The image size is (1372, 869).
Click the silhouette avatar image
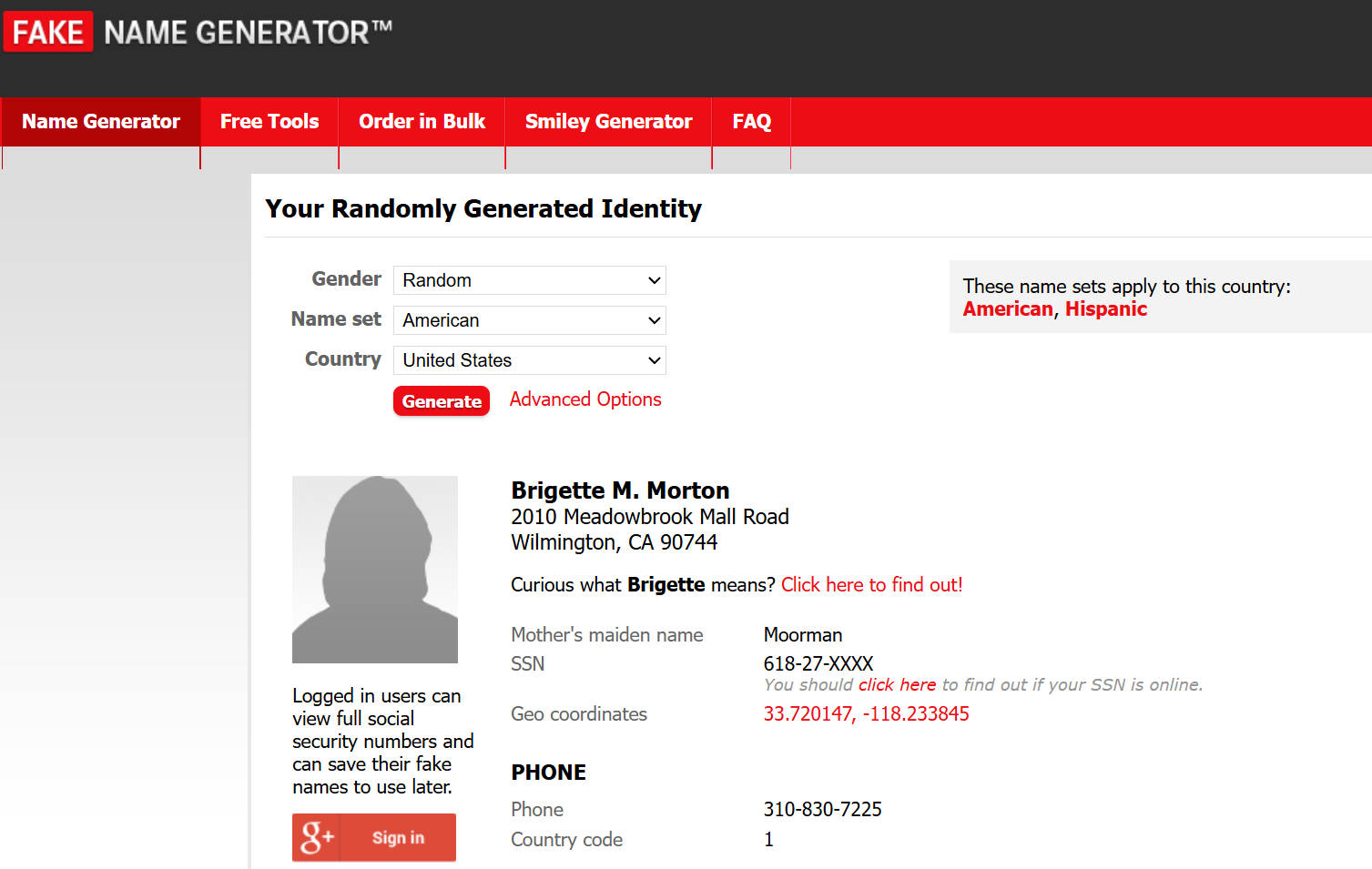(x=374, y=569)
